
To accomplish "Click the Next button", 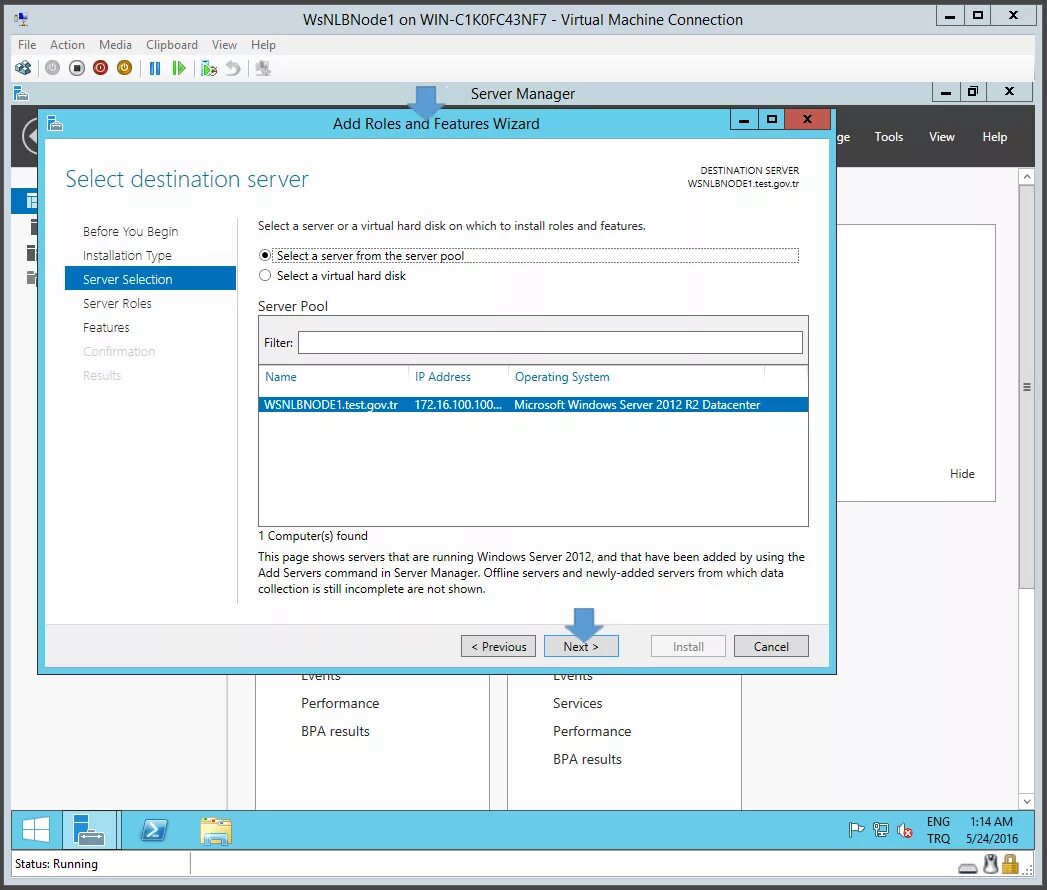I will (581, 646).
